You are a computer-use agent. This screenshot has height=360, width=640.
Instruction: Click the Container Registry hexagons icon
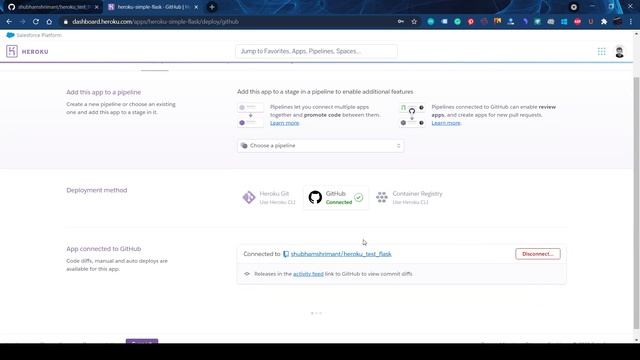382,198
